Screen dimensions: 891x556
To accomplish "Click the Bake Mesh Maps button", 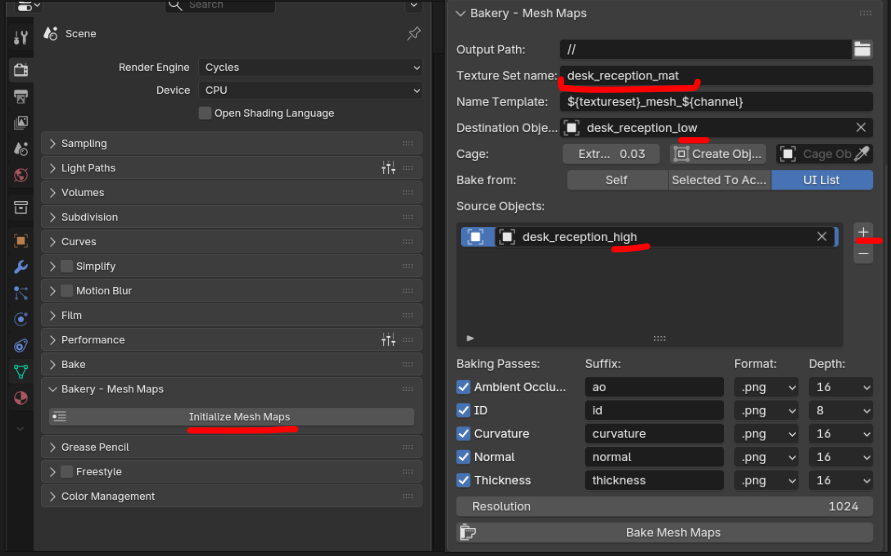I will point(672,532).
